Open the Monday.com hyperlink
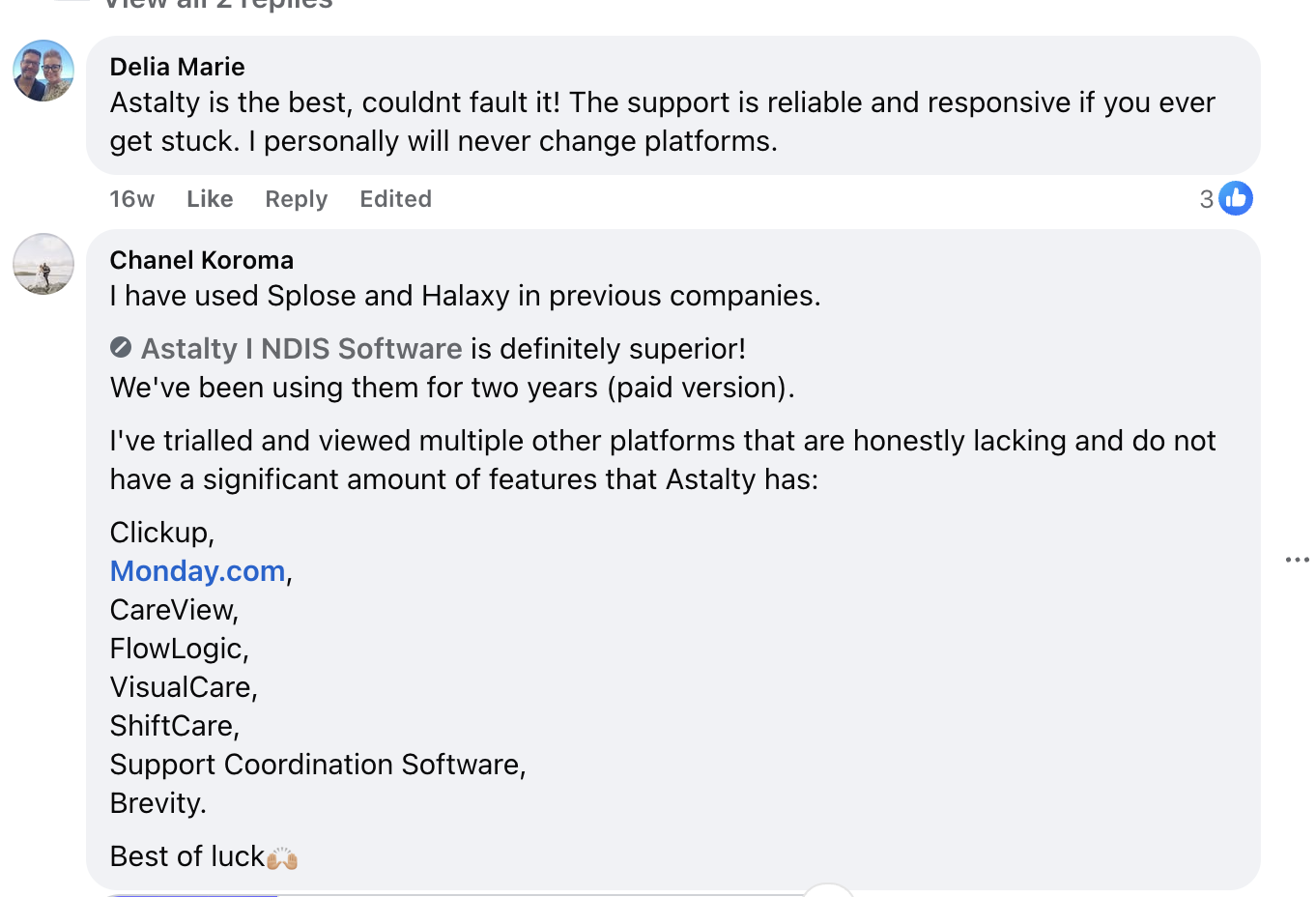1316x897 pixels. (x=197, y=570)
